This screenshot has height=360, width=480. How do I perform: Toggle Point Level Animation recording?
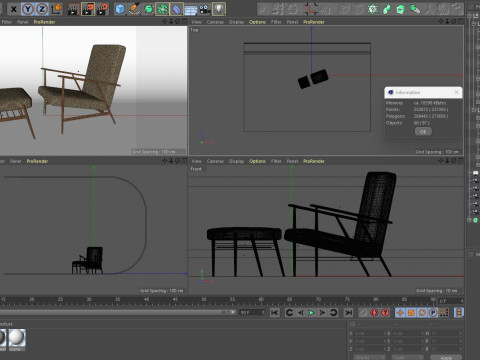coord(444,313)
